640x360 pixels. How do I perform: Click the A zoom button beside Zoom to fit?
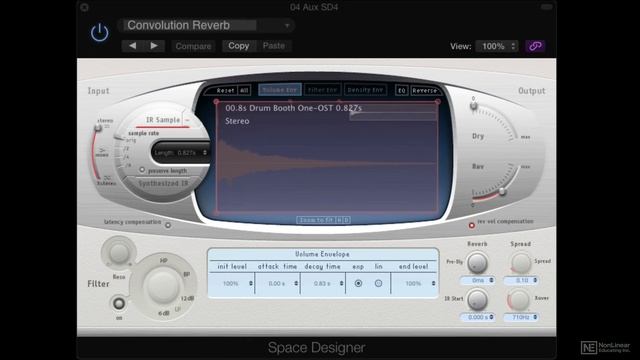339,220
